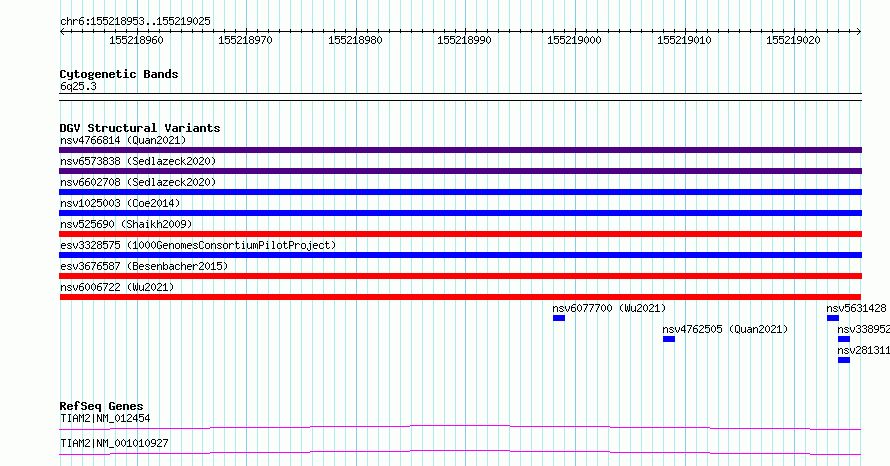Click label text nsv338952

coord(863,329)
